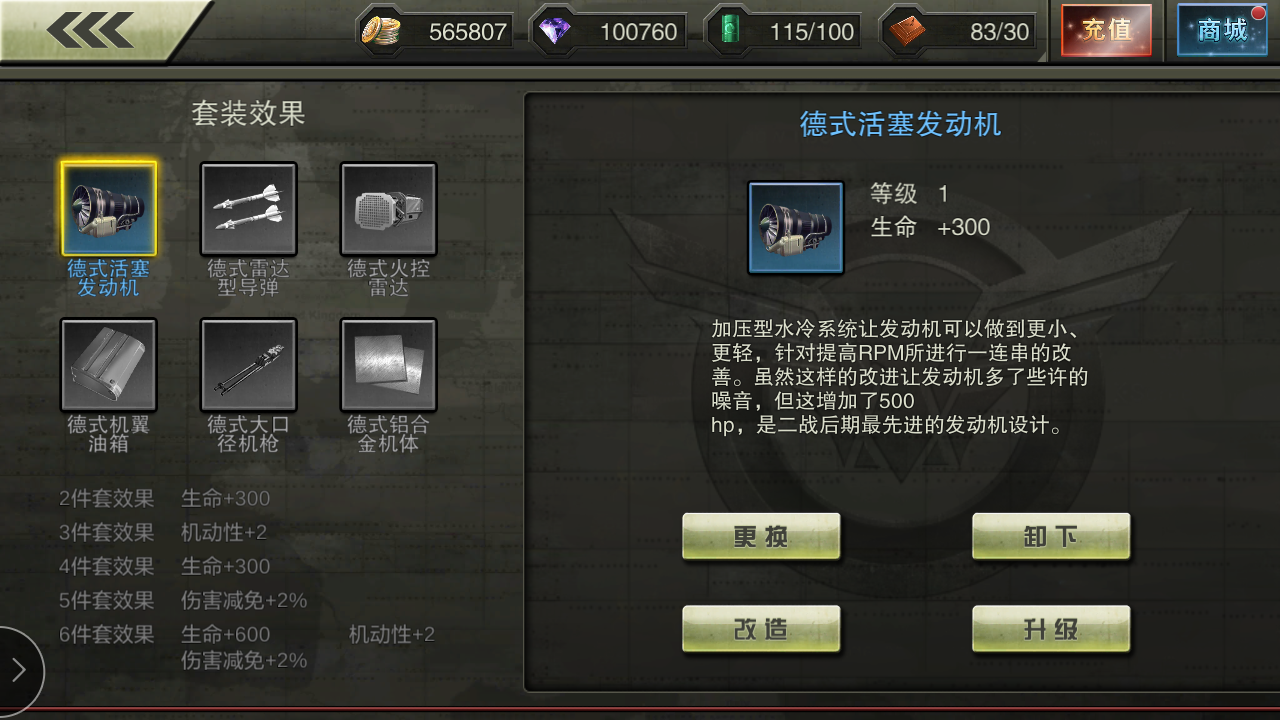
Task: Click the 卸下 unequip button
Action: [x=1051, y=537]
